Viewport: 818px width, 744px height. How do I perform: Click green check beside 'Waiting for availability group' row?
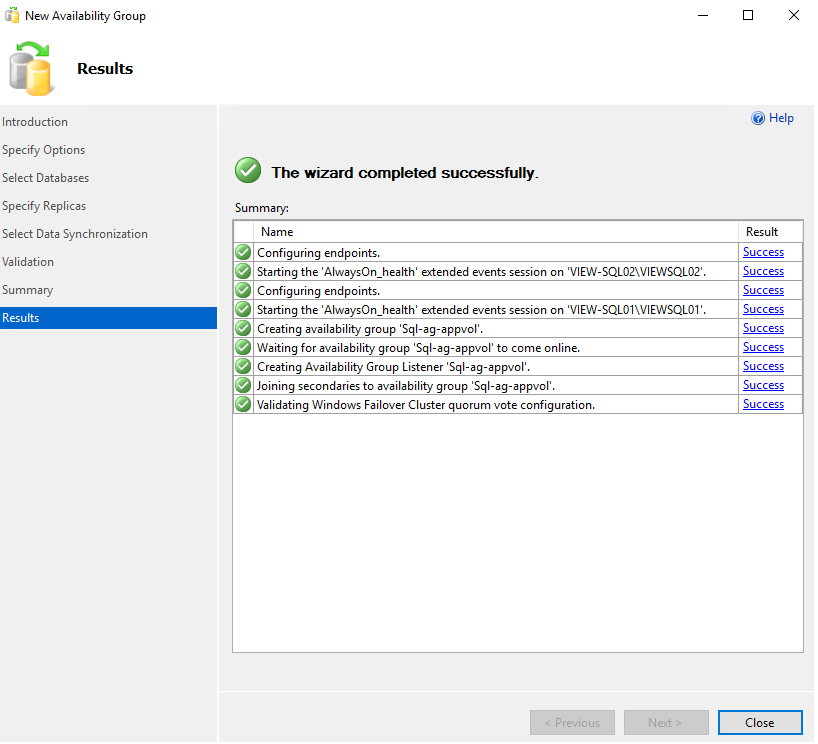point(243,347)
